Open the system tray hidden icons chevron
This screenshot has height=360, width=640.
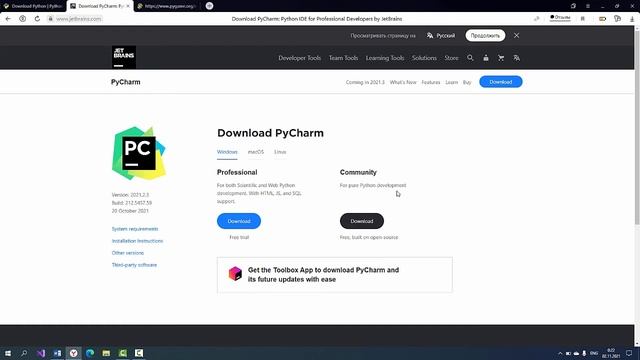click(560, 353)
